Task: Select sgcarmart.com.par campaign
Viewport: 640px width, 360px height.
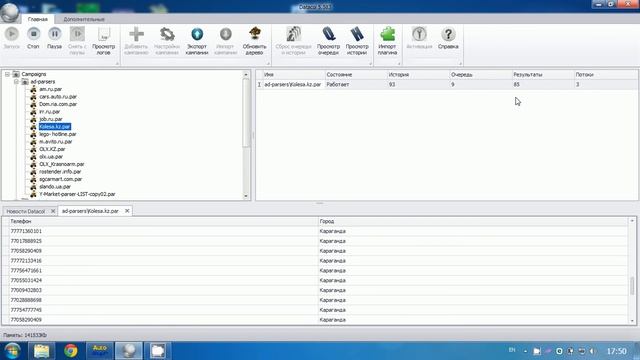Action: 60,179
